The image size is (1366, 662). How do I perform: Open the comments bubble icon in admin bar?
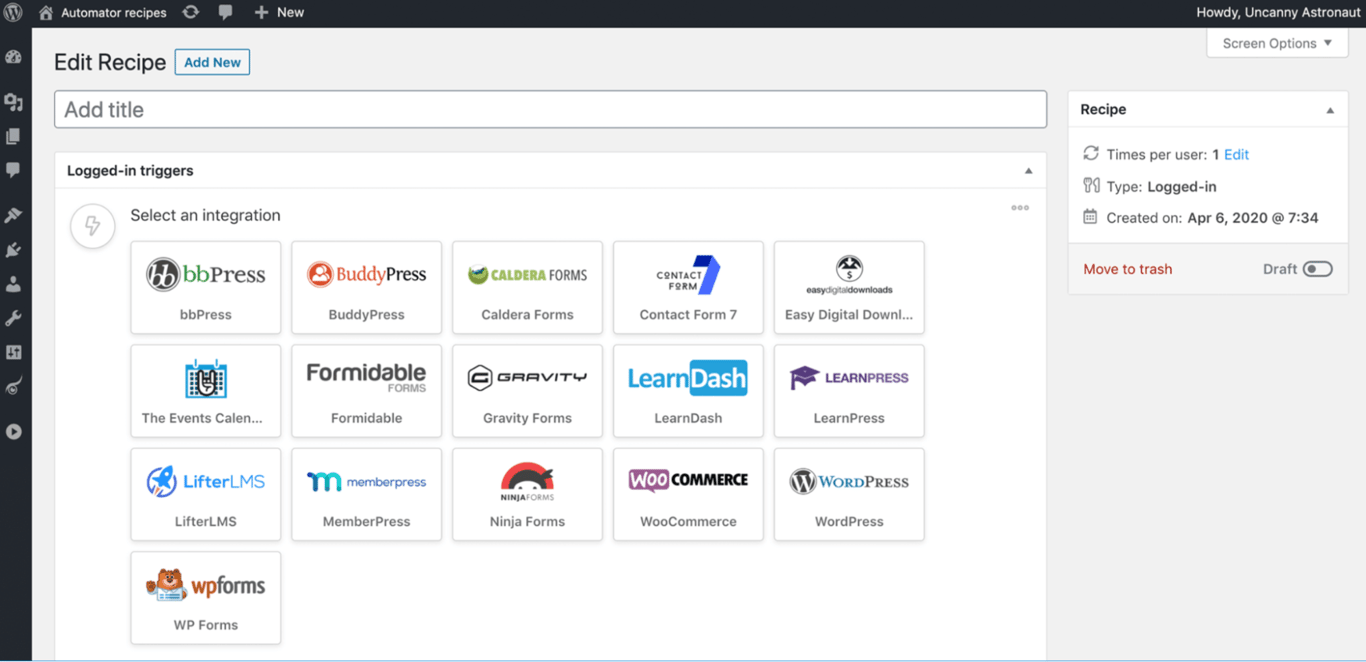pos(225,12)
